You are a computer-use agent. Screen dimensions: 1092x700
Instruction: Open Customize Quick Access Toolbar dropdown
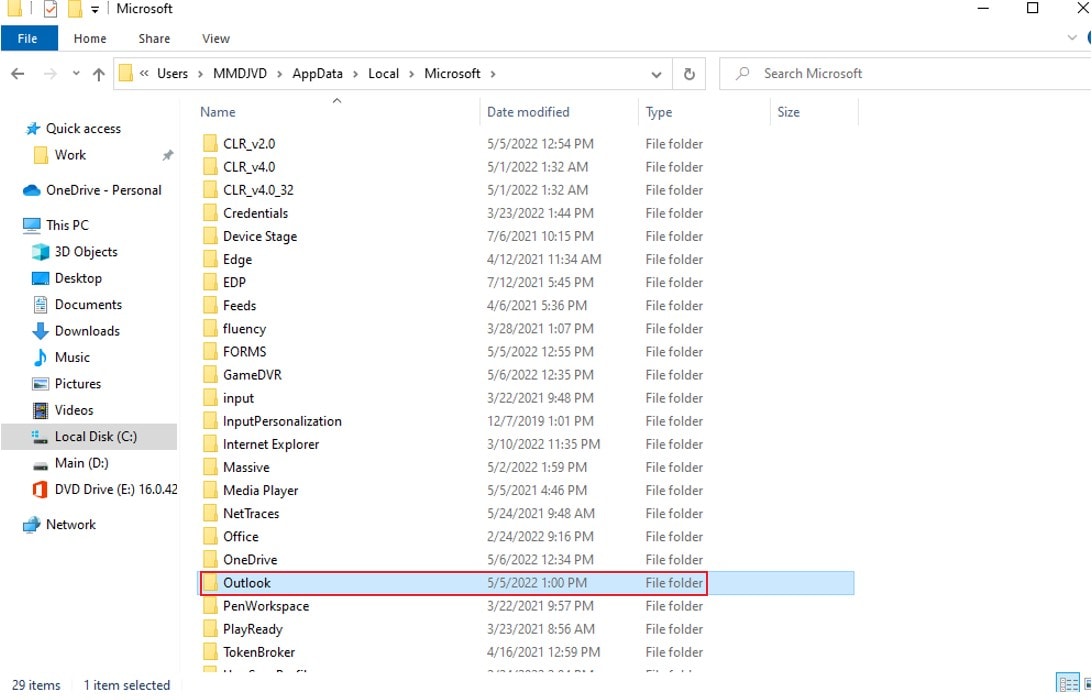click(95, 10)
